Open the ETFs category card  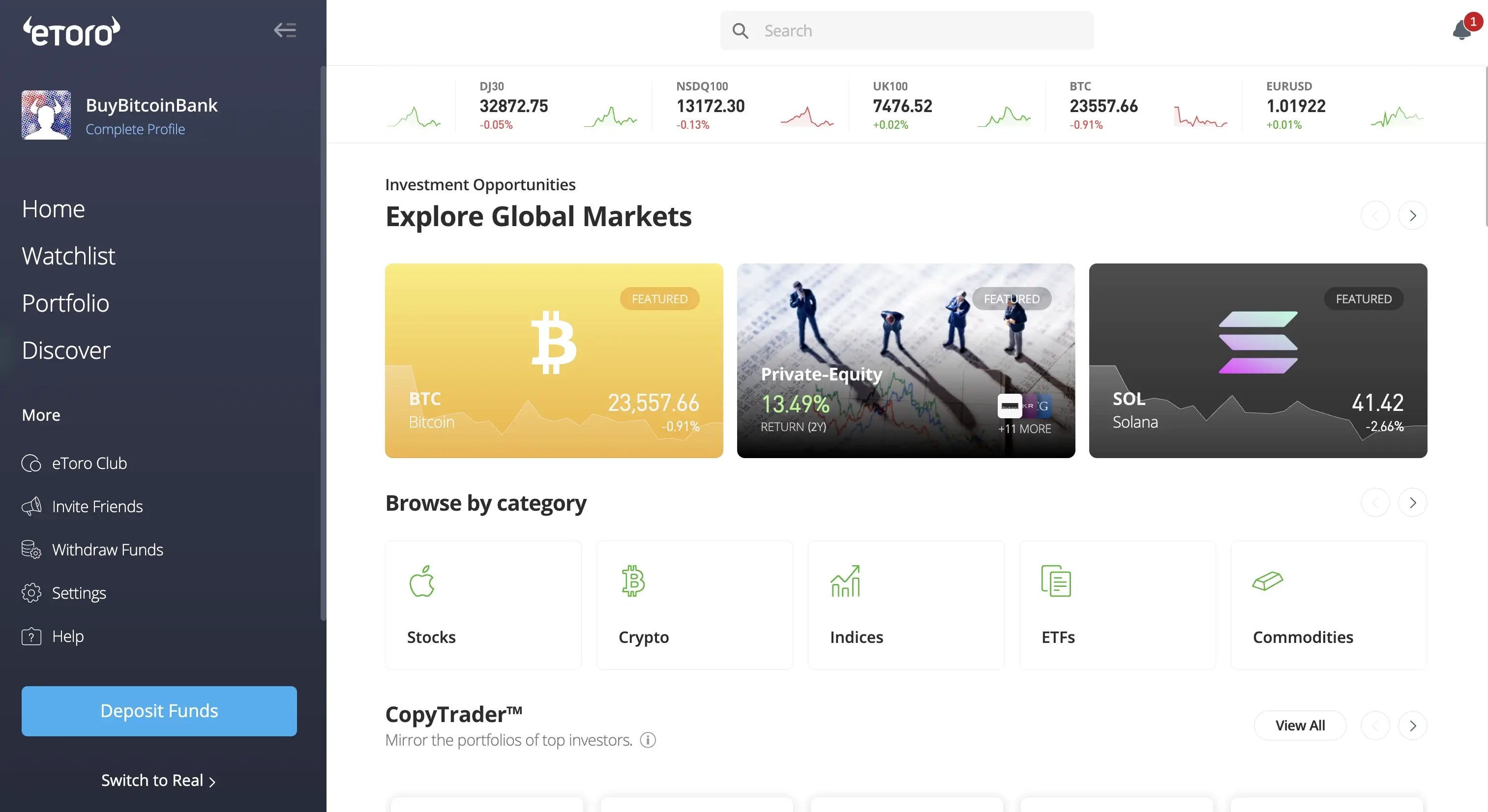1117,605
